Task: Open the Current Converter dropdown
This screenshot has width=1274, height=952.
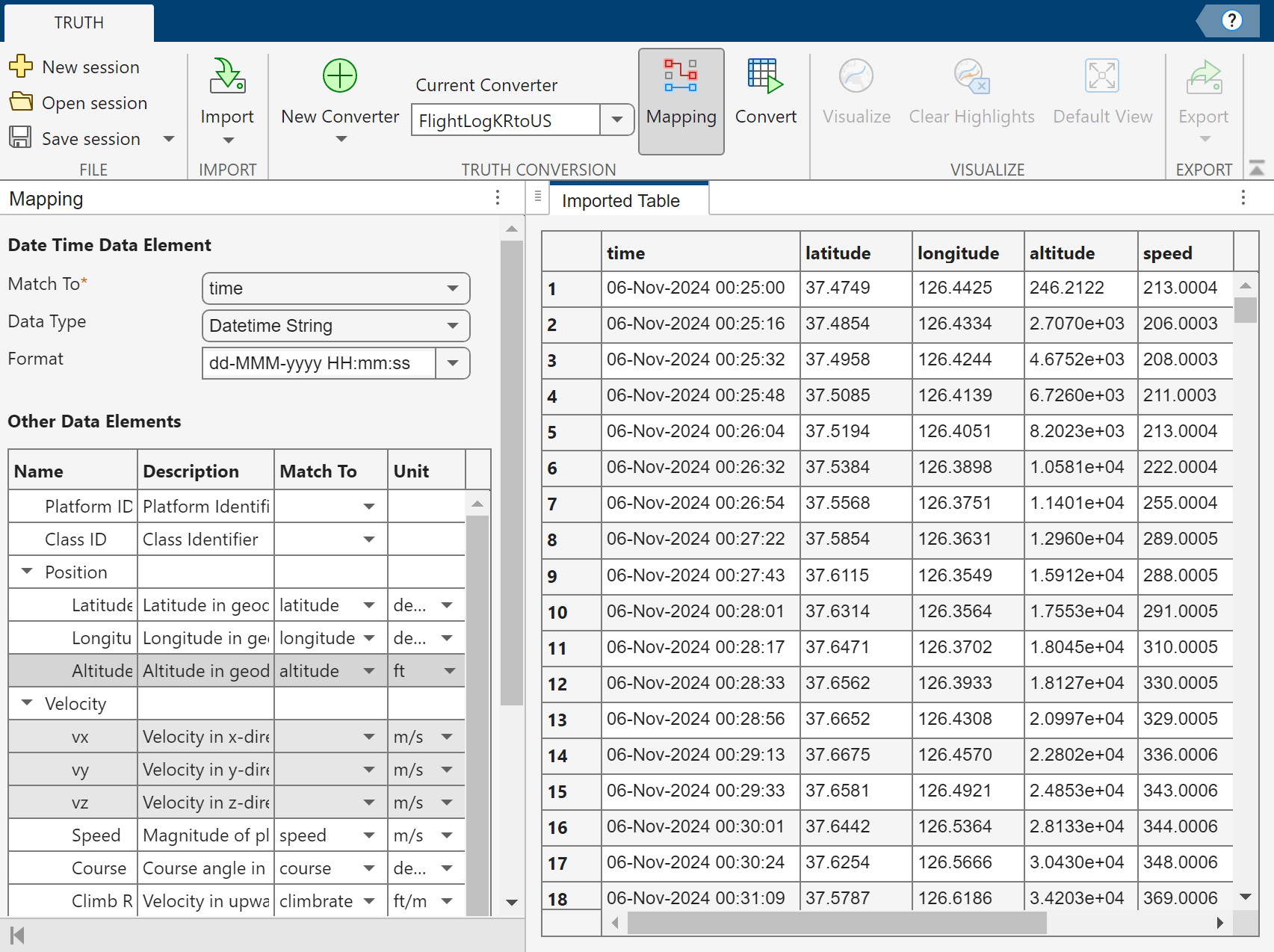Action: tap(617, 120)
